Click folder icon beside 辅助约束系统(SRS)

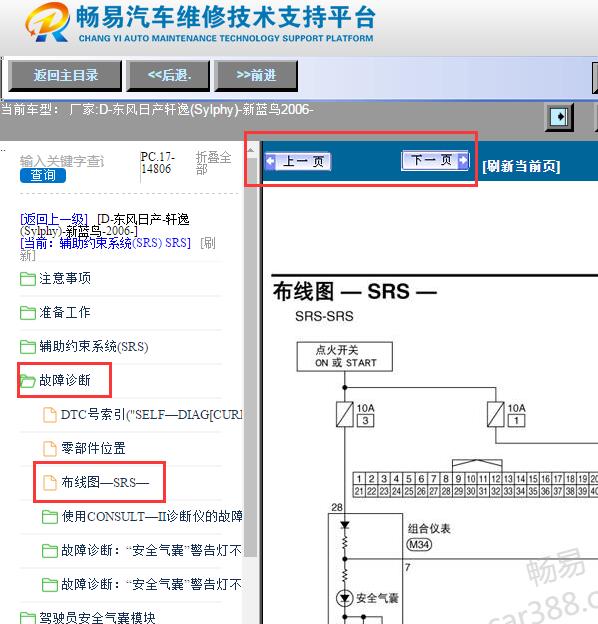tap(28, 347)
